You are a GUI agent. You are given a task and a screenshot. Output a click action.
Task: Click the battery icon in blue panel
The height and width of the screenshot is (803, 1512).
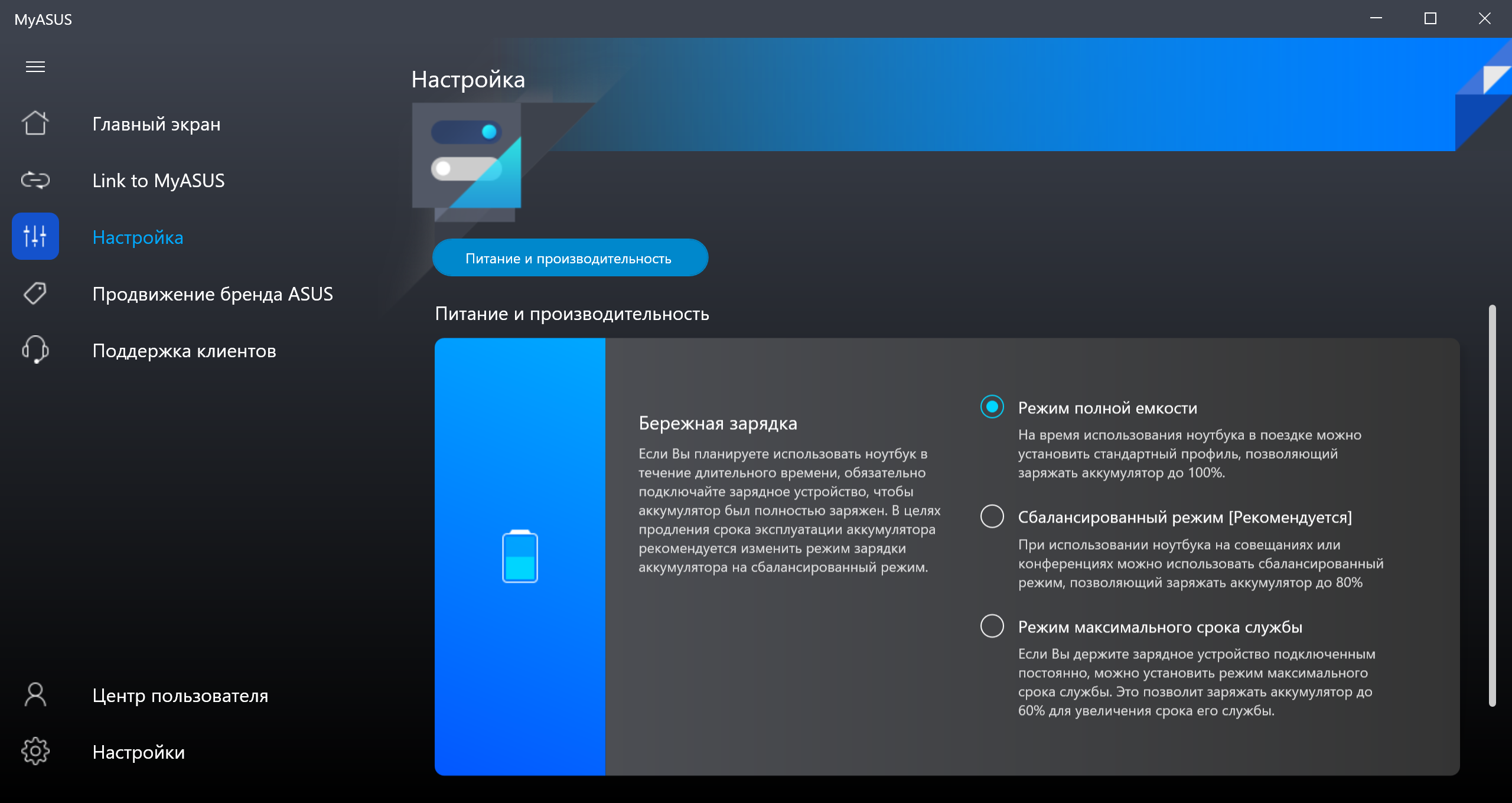click(x=520, y=556)
